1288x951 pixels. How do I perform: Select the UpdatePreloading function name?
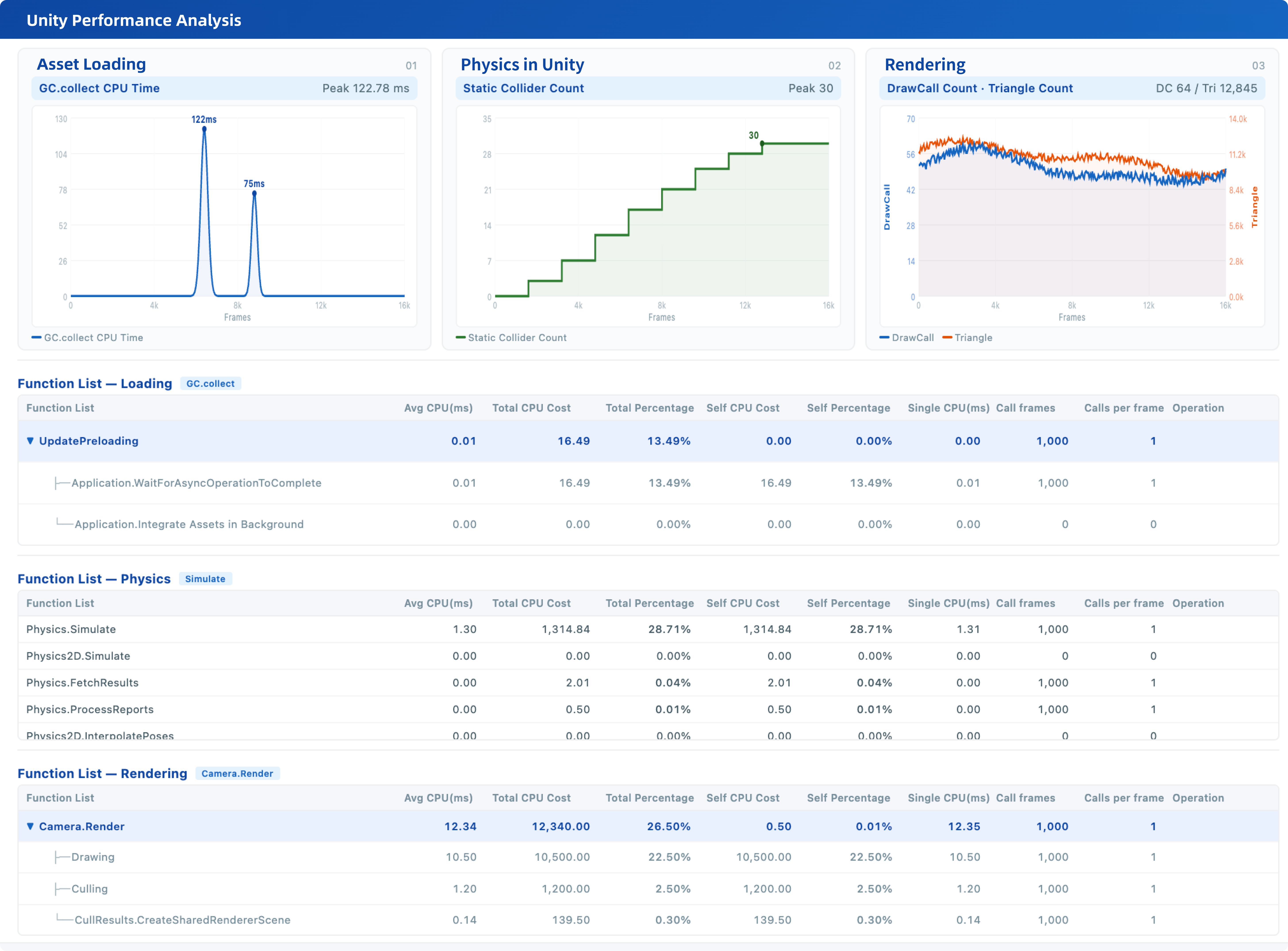89,441
